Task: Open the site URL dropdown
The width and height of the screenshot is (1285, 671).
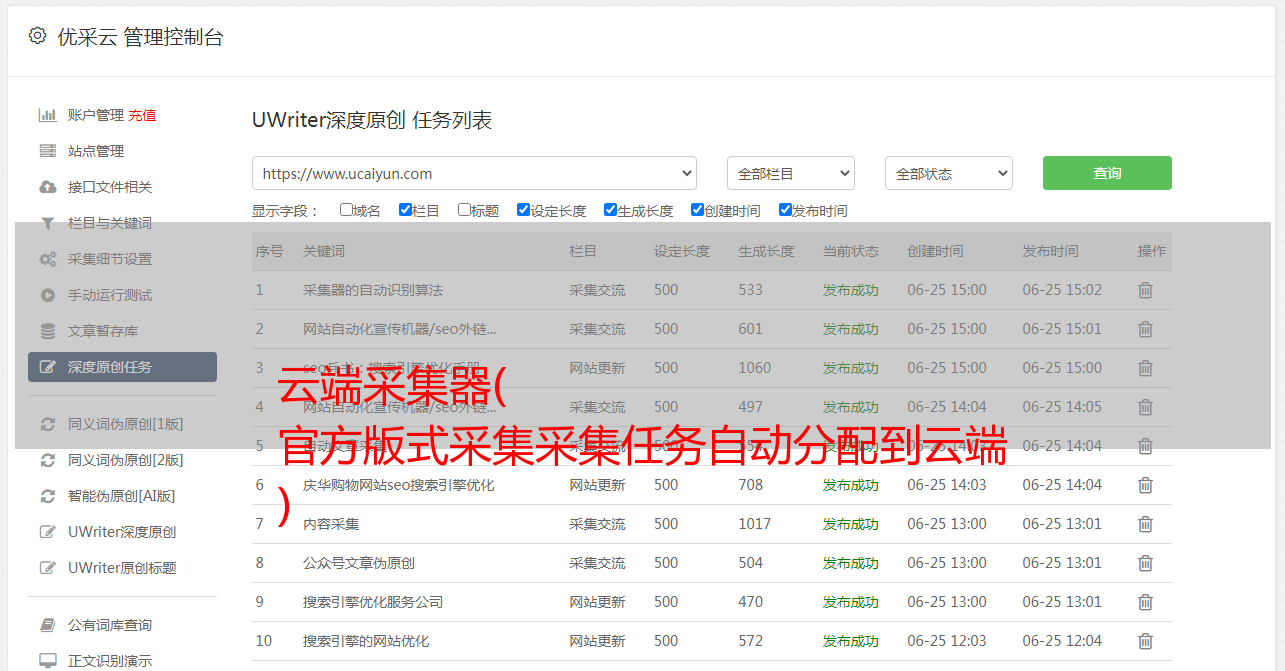Action: 474,173
